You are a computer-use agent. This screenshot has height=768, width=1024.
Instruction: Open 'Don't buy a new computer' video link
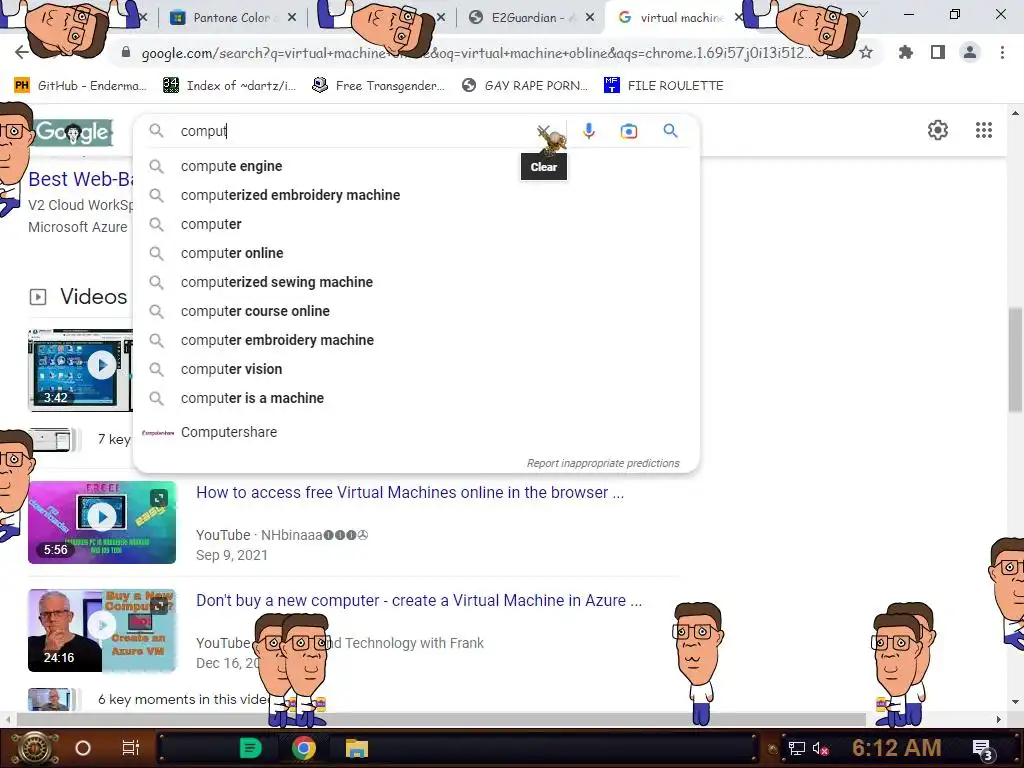pos(419,600)
